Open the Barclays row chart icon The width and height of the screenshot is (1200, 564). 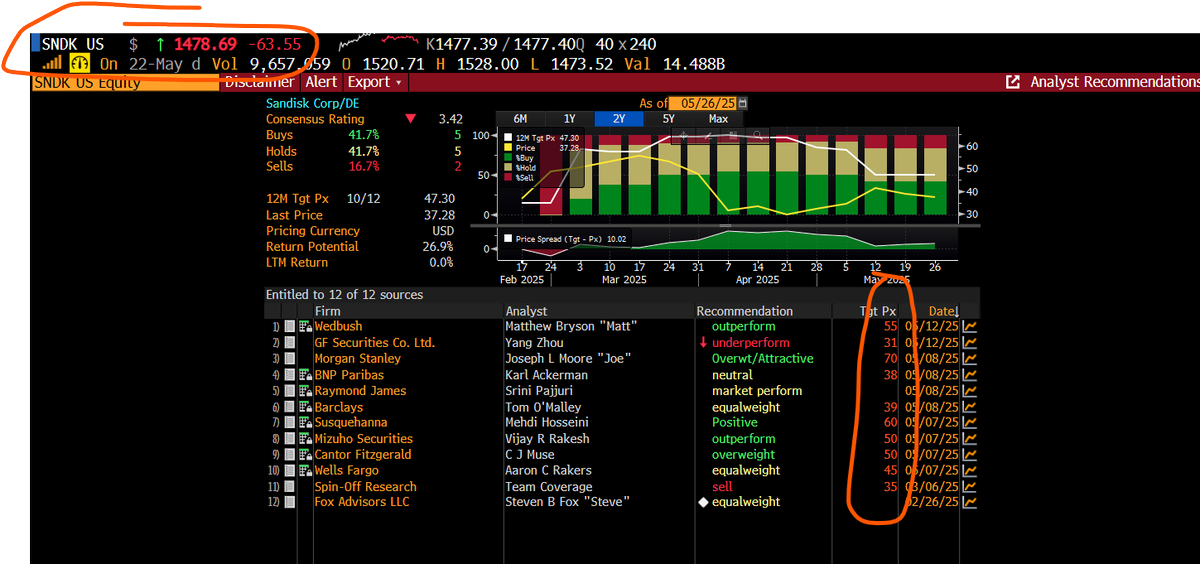(x=969, y=407)
